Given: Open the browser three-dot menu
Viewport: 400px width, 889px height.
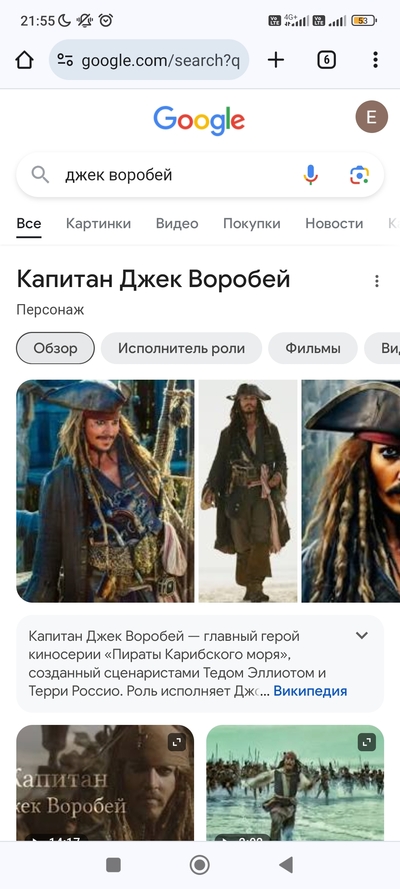Looking at the screenshot, I should [x=376, y=60].
